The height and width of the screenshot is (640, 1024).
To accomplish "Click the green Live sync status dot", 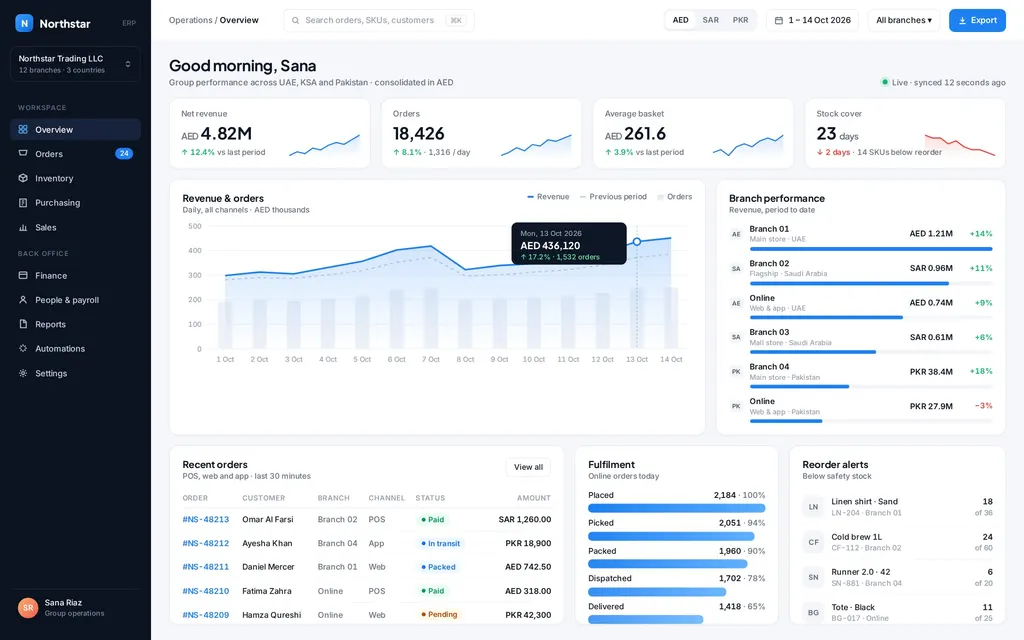I will click(x=885, y=82).
